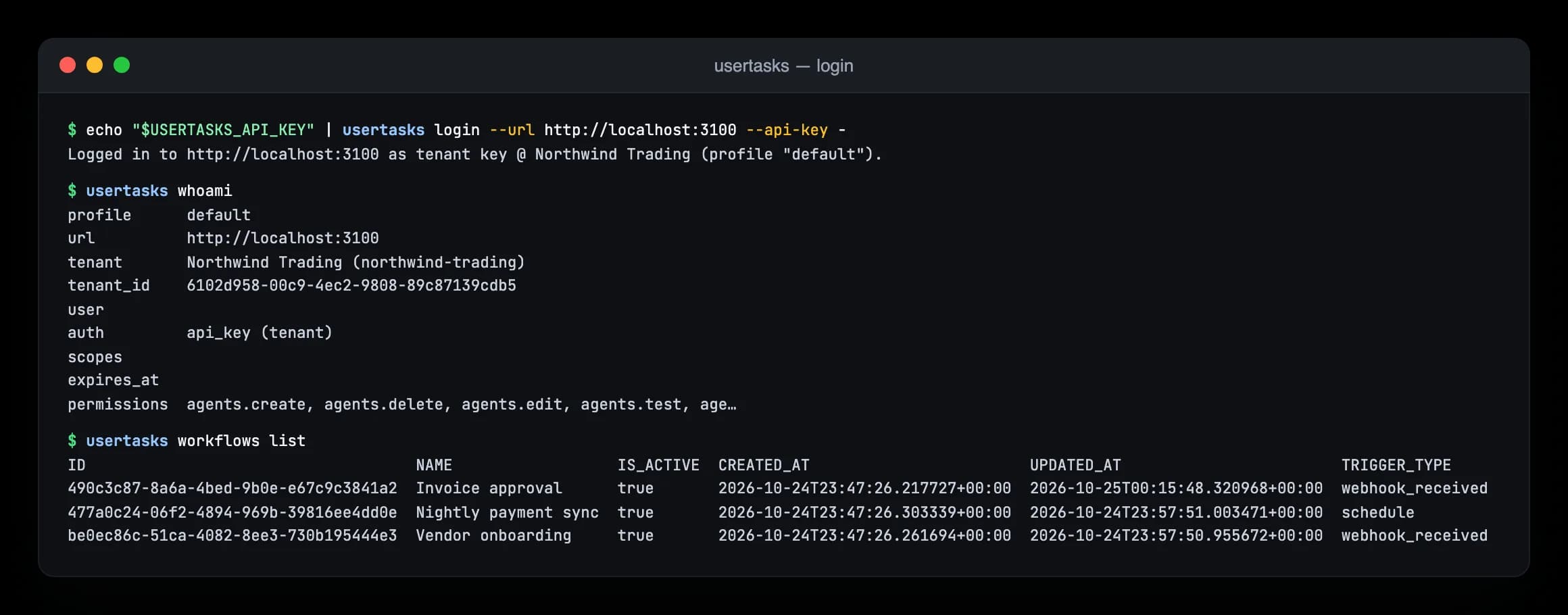
Task: Close the terminal window with the red button
Action: (x=68, y=65)
